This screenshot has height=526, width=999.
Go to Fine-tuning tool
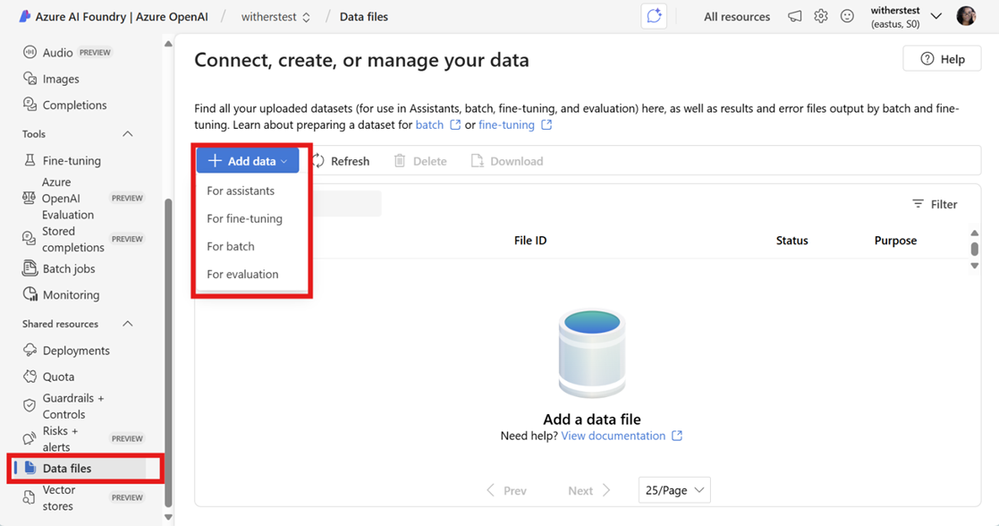point(71,160)
